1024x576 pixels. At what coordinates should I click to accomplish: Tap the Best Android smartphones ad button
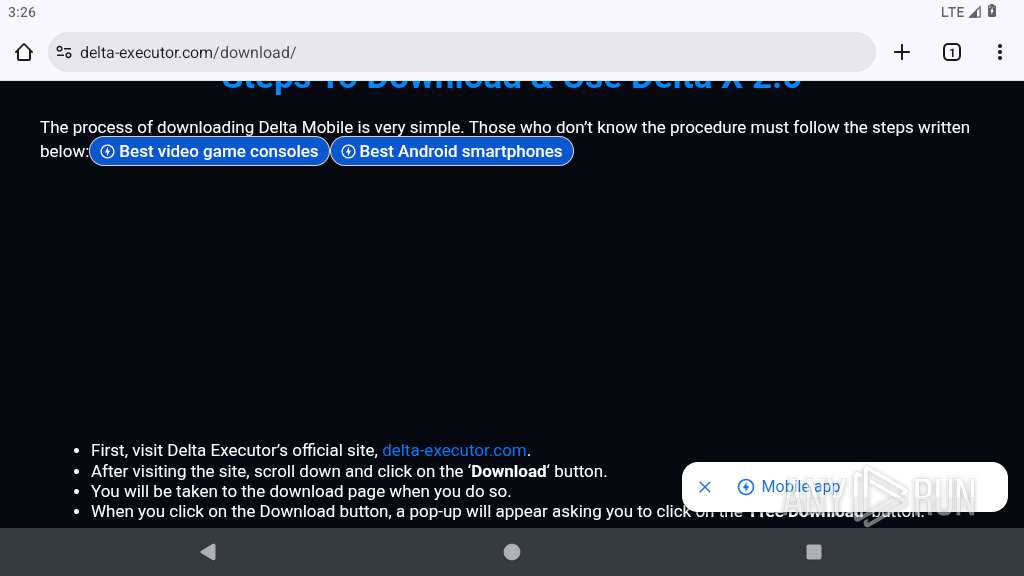point(452,152)
